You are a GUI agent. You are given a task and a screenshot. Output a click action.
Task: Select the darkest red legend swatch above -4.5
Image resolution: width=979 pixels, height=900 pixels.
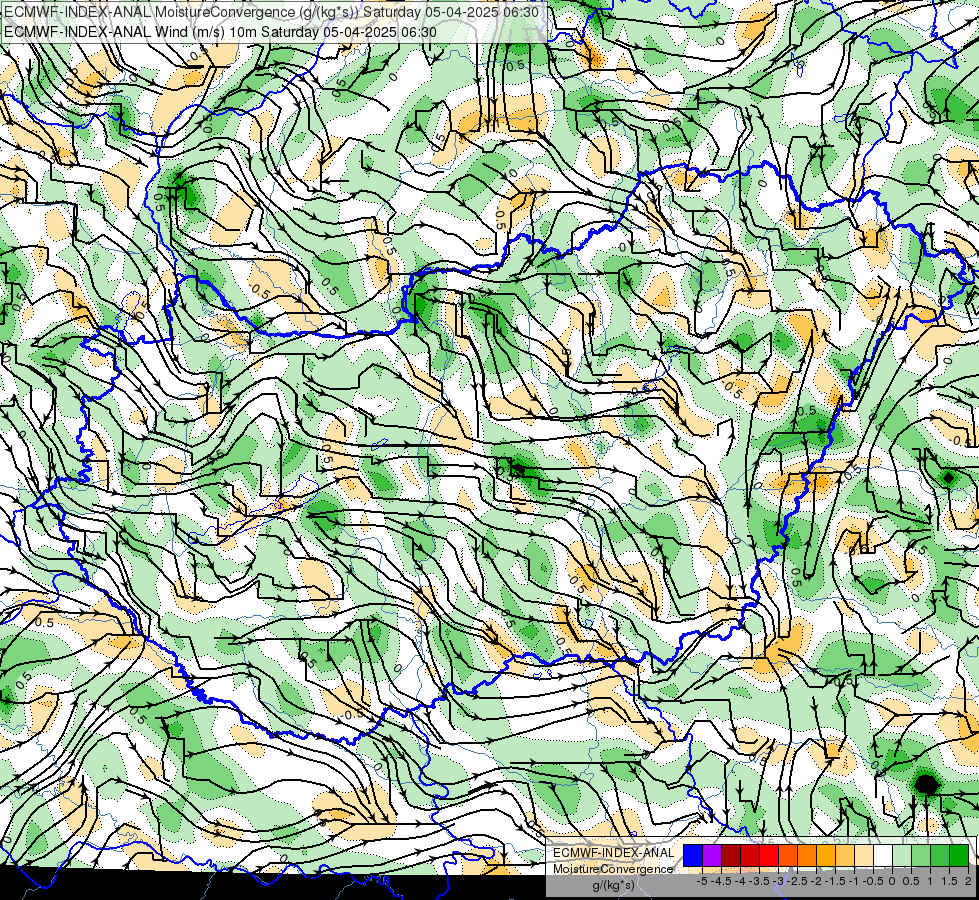[x=731, y=855]
